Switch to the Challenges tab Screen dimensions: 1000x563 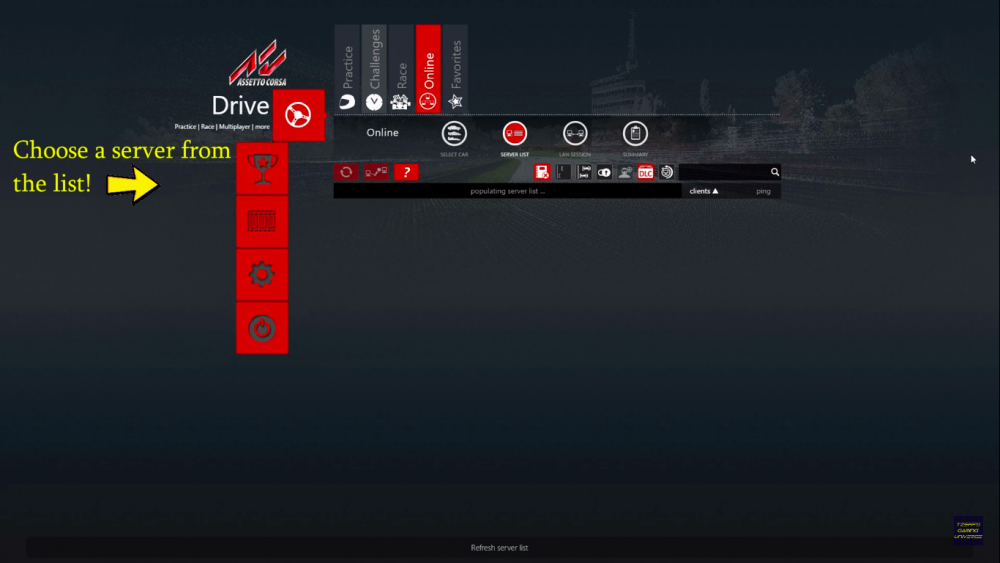(x=374, y=69)
